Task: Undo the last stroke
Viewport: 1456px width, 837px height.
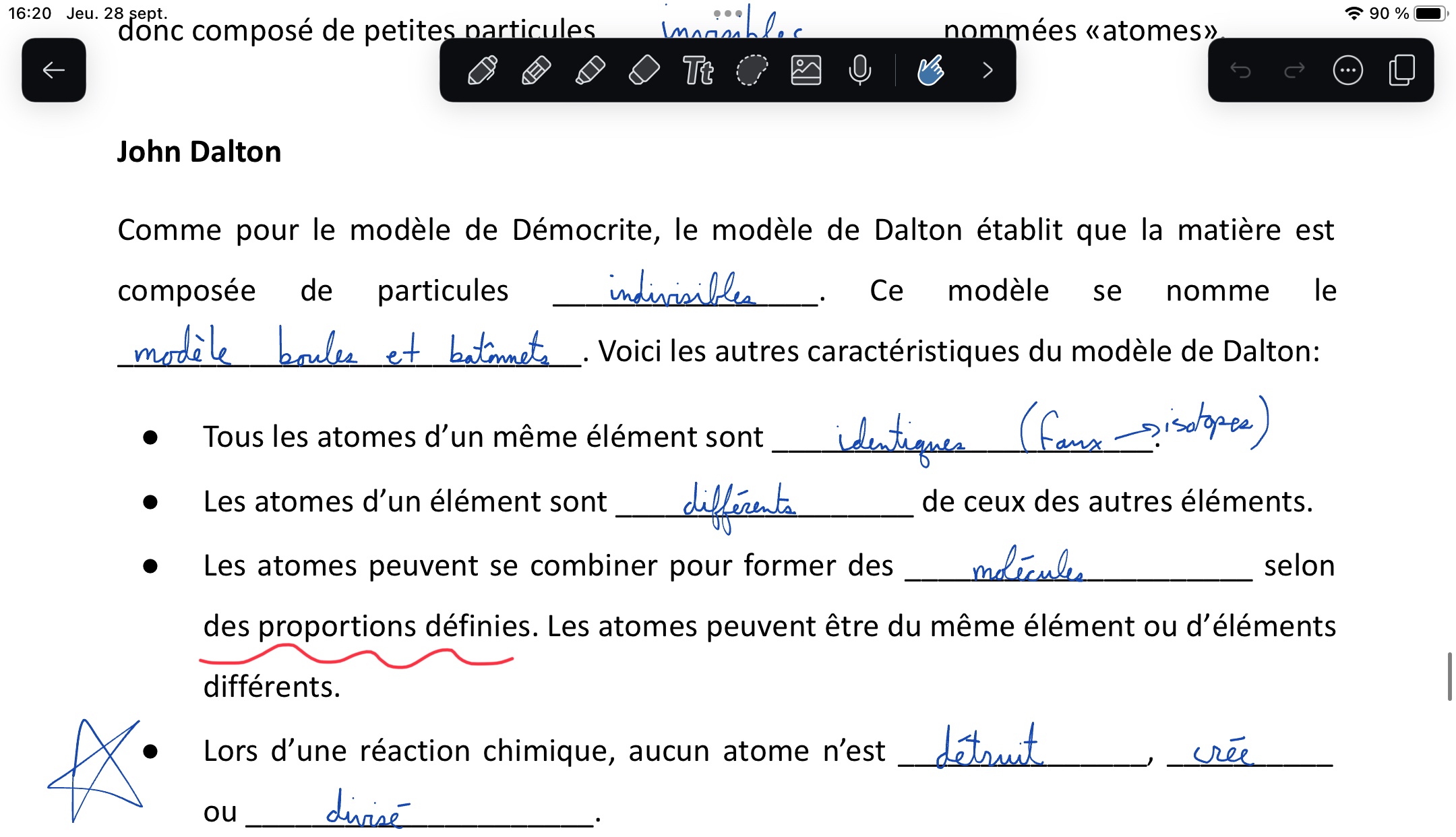Action: pos(1240,70)
